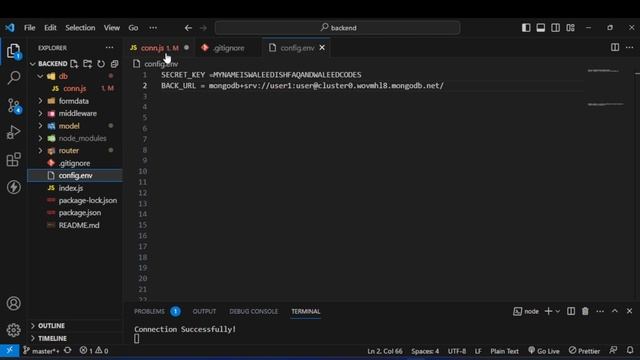Open the File menu
The height and width of the screenshot is (360, 640).
pyautogui.click(x=29, y=28)
